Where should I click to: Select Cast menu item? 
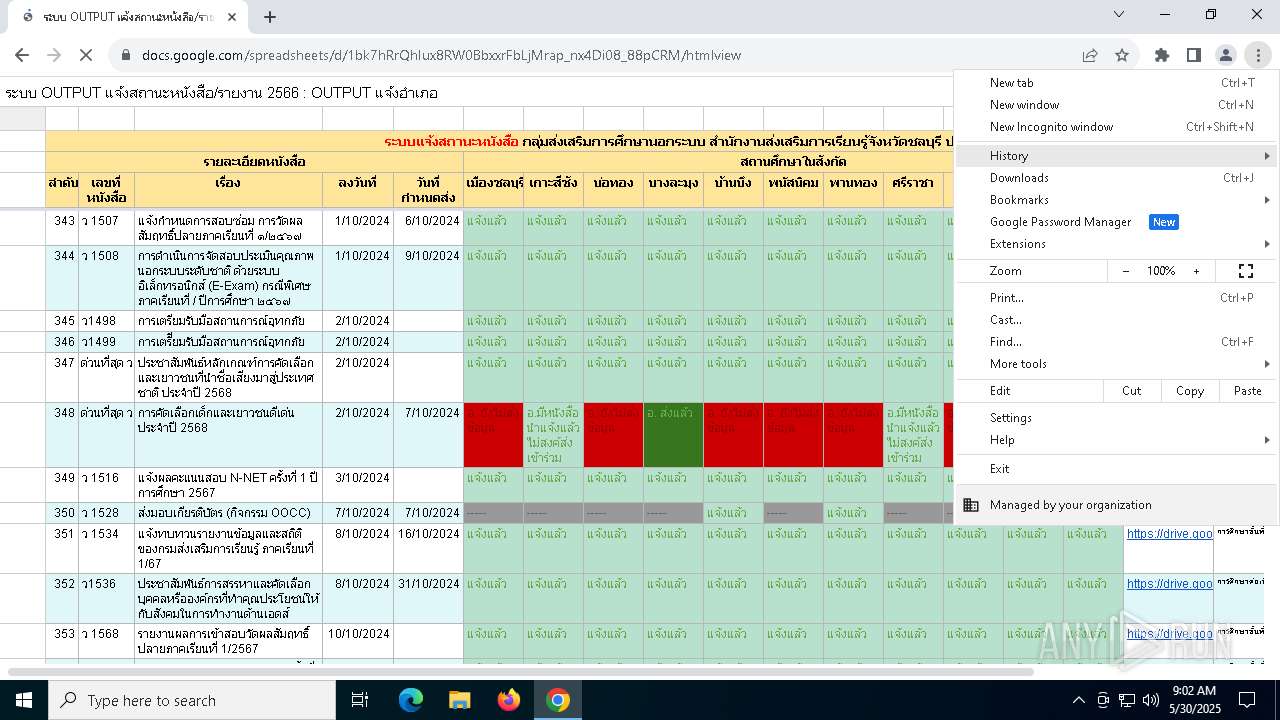pos(1115,320)
